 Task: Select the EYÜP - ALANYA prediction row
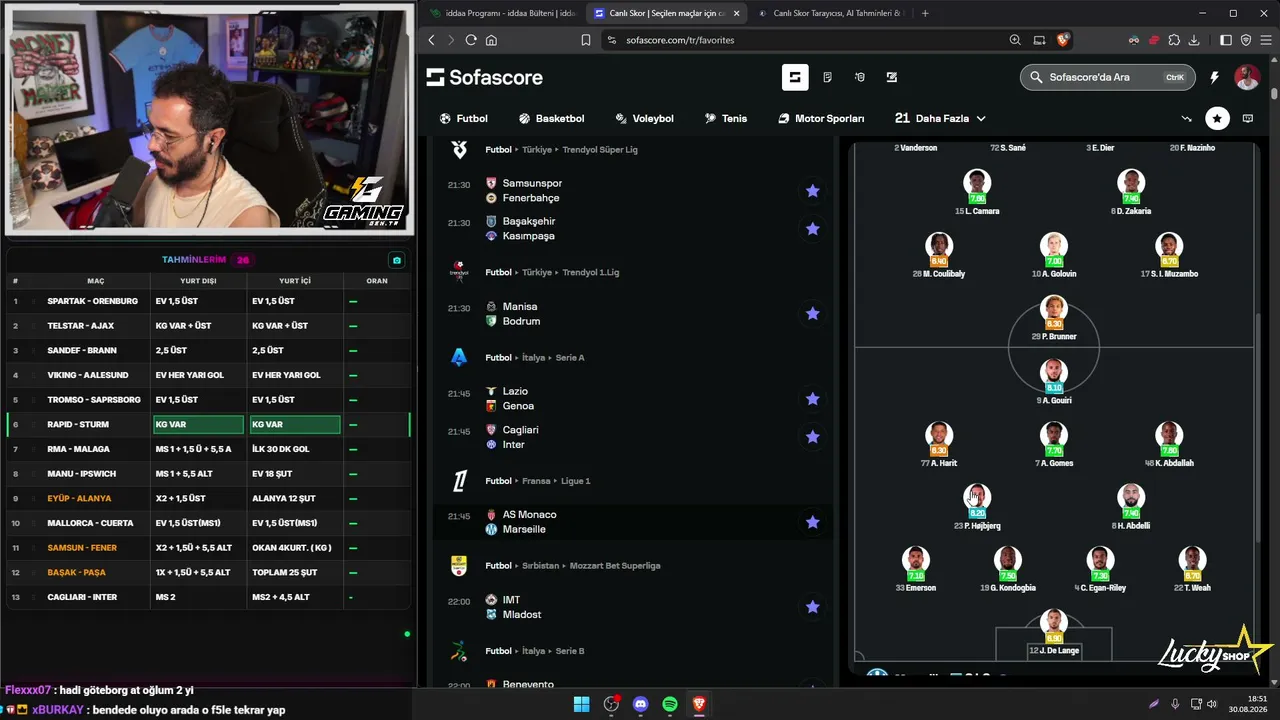coord(209,498)
